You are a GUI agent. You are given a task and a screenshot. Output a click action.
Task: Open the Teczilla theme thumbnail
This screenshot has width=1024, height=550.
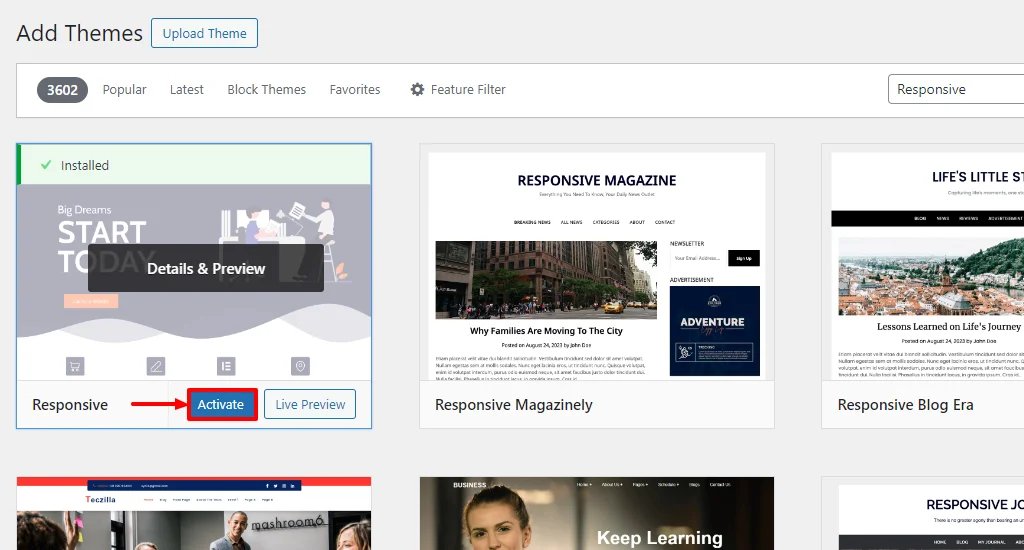pyautogui.click(x=194, y=513)
